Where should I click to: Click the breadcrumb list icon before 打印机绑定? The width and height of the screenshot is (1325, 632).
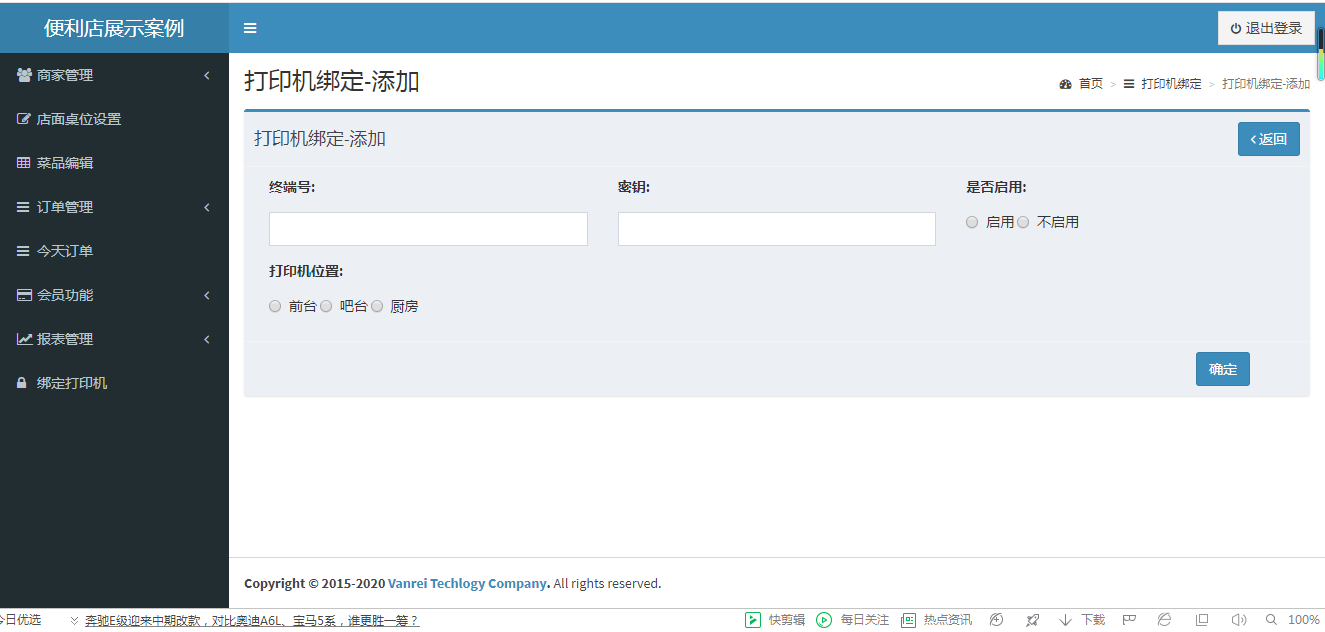pos(1129,84)
